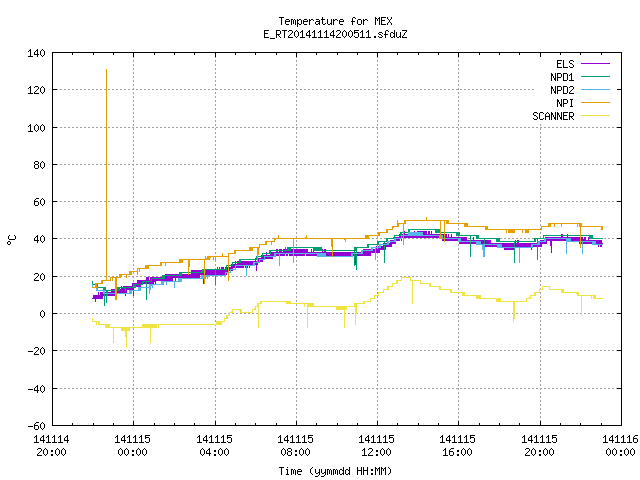Click the x-axis label '141116 00:00'
The width and height of the screenshot is (640, 480).
coord(620,446)
